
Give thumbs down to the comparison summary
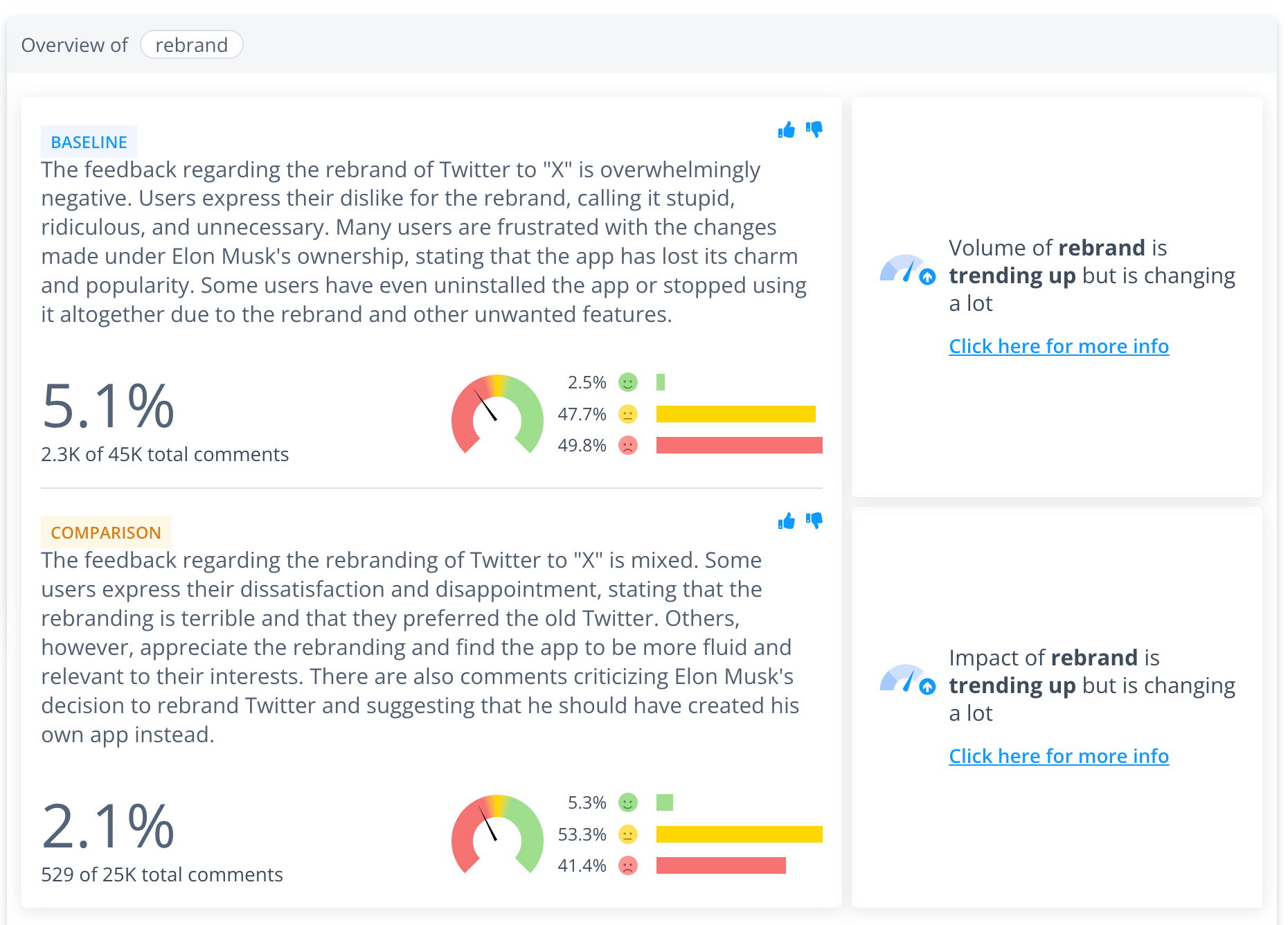point(814,521)
